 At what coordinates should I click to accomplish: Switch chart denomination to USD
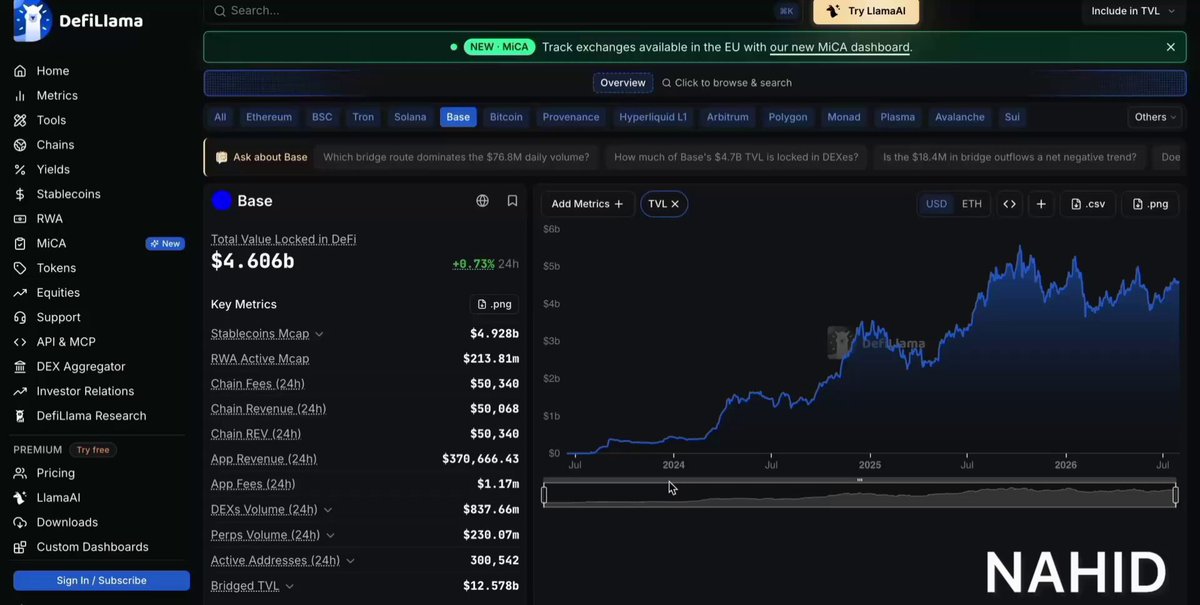936,204
